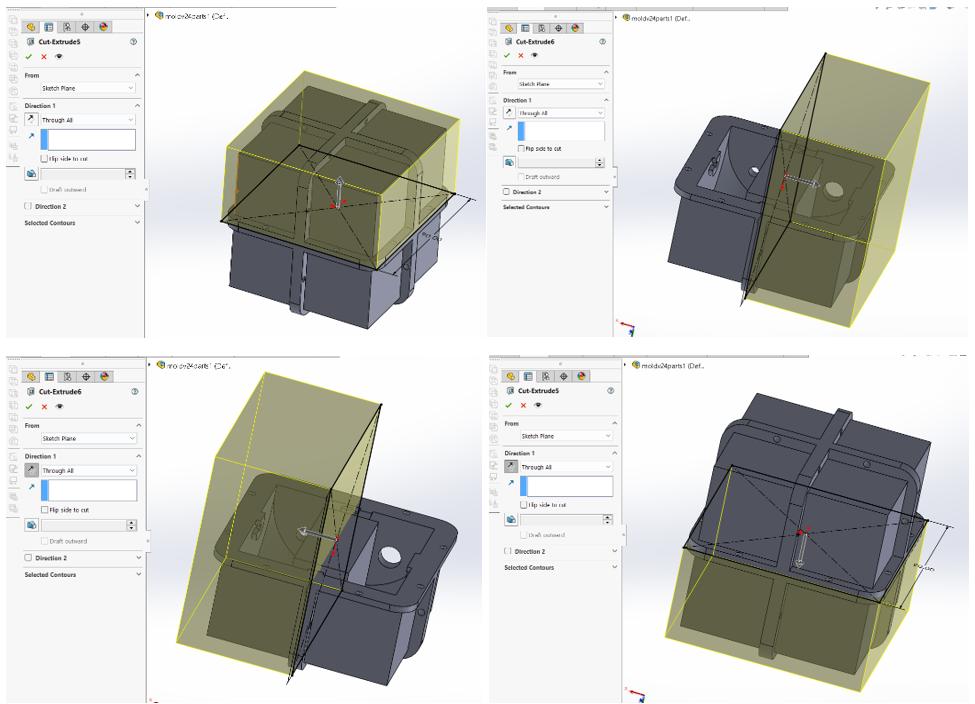This screenshot has height=704, width=975.
Task: Expand moldv24parts1 flyout tree, upper-right screenshot
Action: point(617,18)
